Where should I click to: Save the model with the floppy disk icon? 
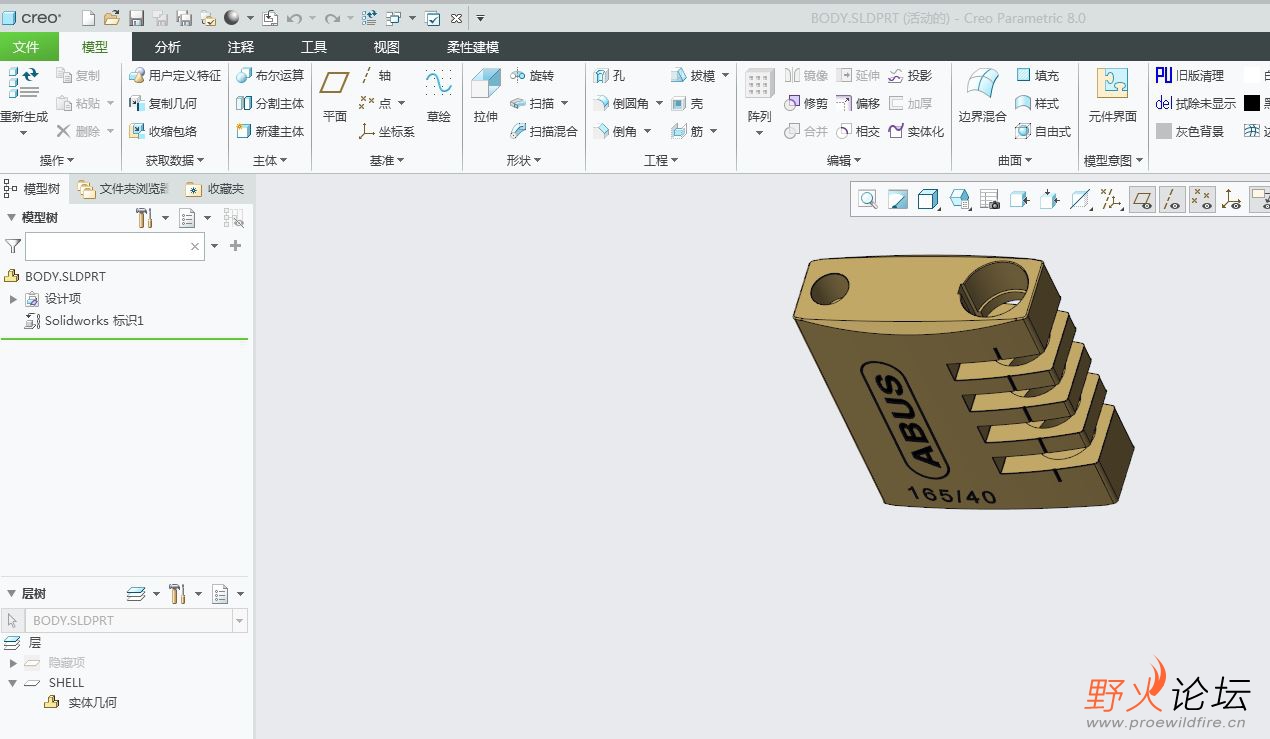[x=137, y=18]
